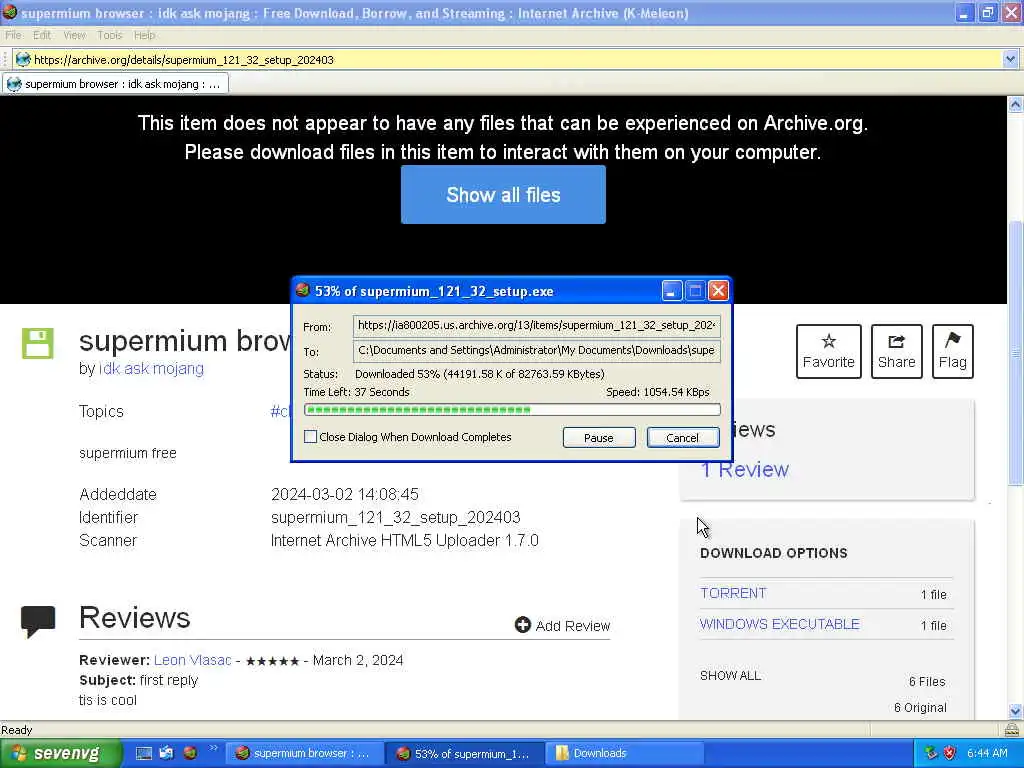Launch K-Meleon from the quick launch bar
1024x768 pixels.
click(x=190, y=753)
